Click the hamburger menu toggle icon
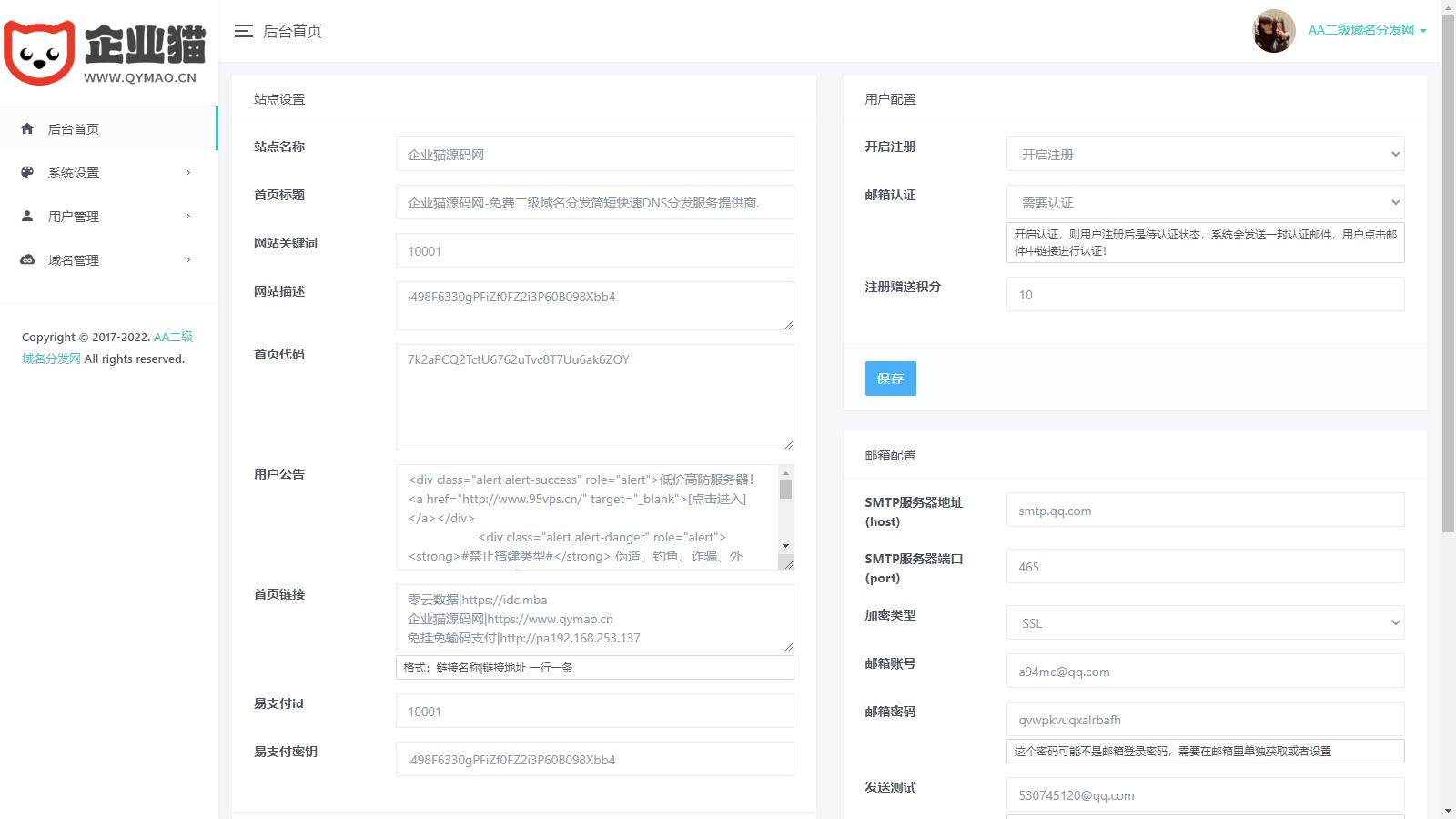This screenshot has width=1456, height=819. (243, 31)
